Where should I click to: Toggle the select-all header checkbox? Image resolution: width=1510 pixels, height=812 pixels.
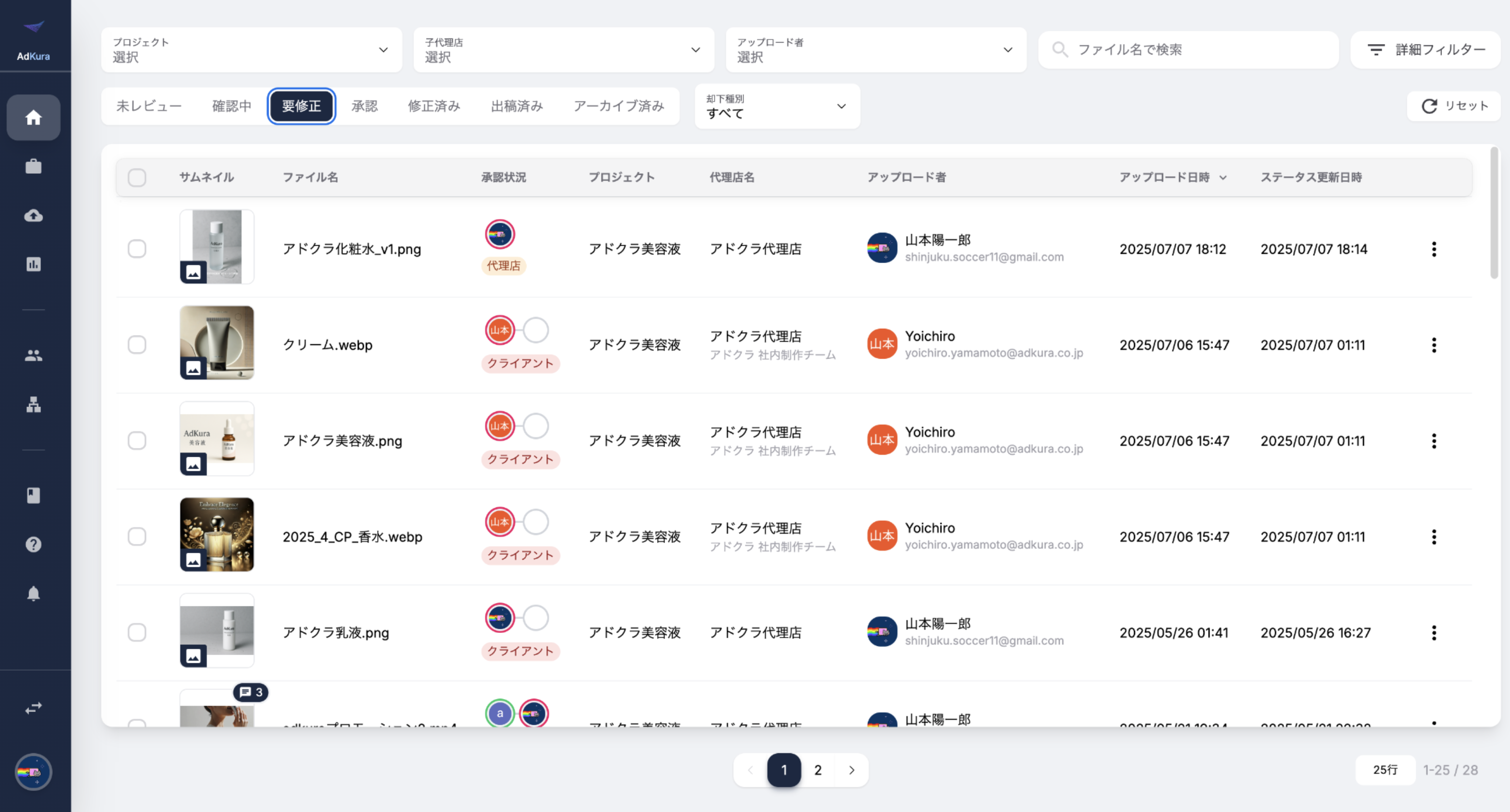[x=137, y=178]
